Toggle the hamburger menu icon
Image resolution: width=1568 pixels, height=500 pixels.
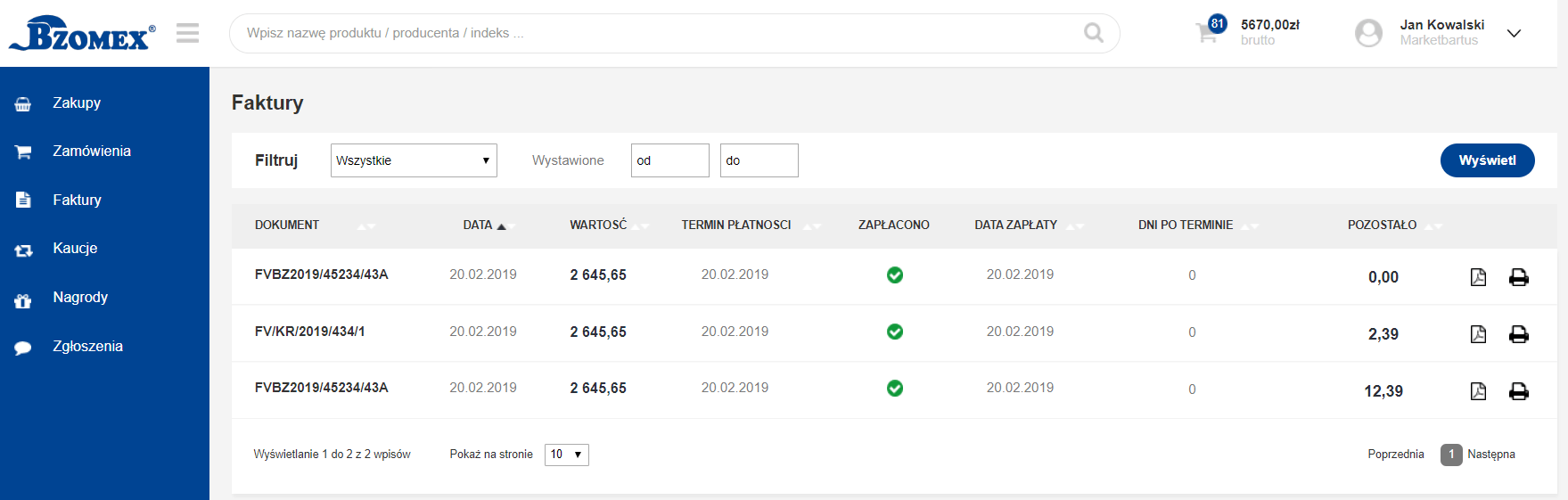(187, 33)
